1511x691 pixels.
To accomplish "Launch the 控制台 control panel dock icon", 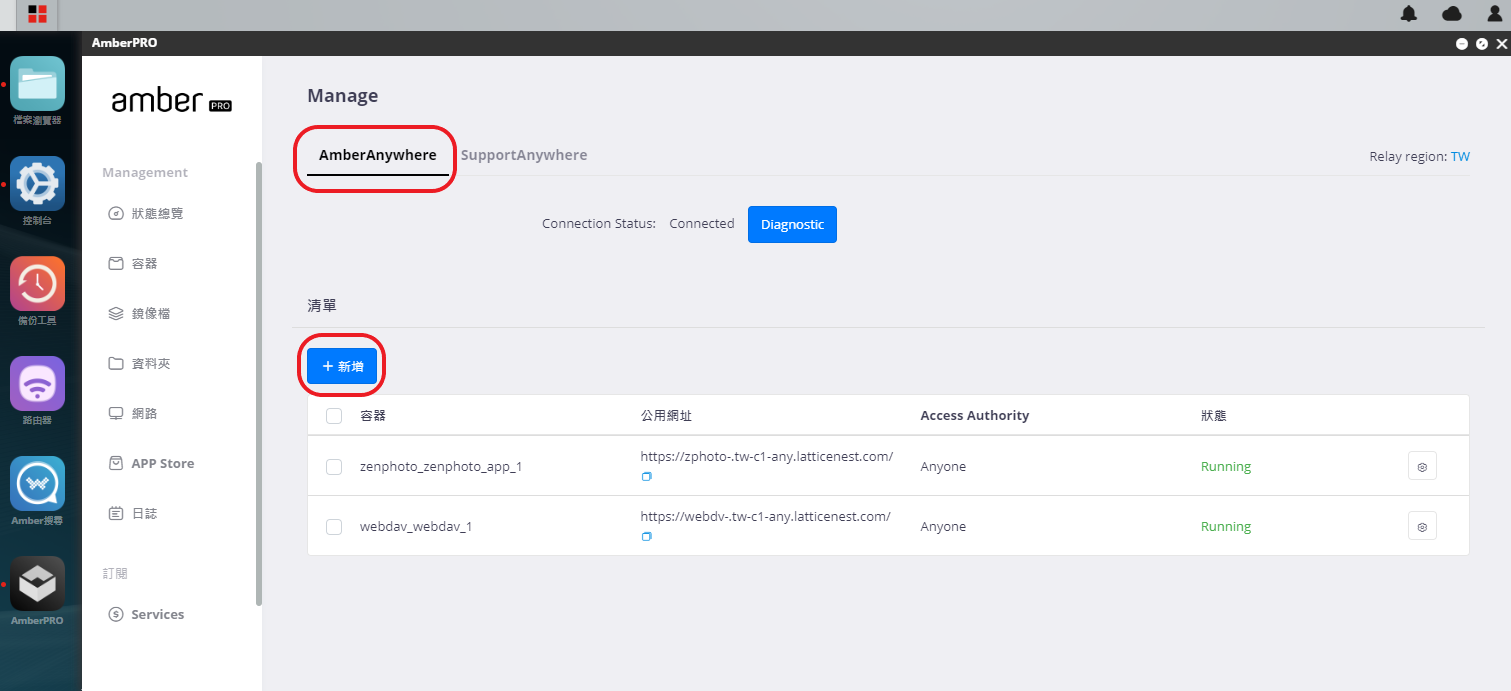I will coord(38,184).
